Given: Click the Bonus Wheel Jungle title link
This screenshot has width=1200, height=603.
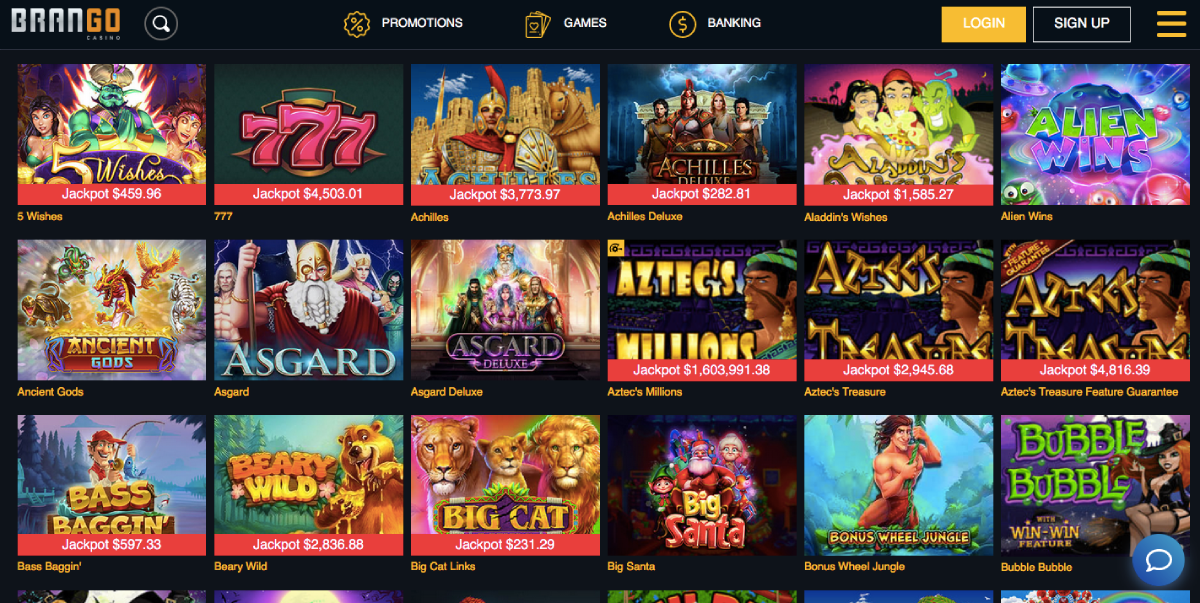Looking at the screenshot, I should pyautogui.click(x=854, y=567).
